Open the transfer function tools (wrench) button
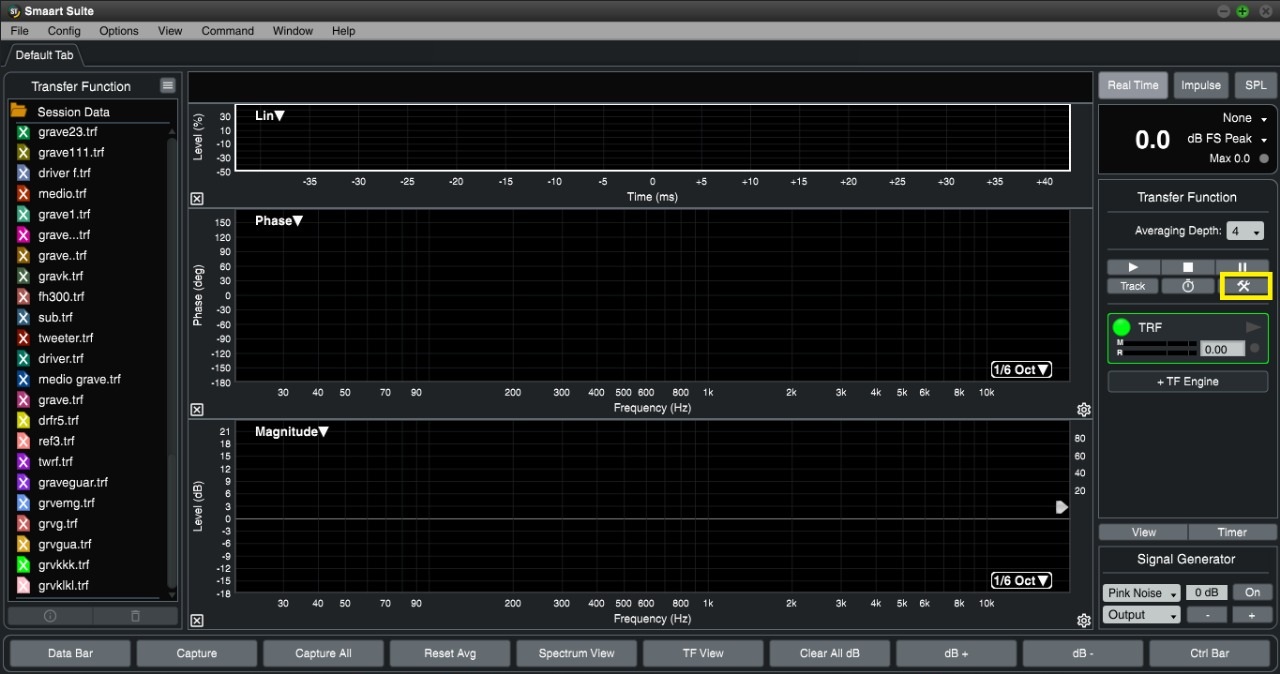The width and height of the screenshot is (1280, 674). tap(1244, 286)
